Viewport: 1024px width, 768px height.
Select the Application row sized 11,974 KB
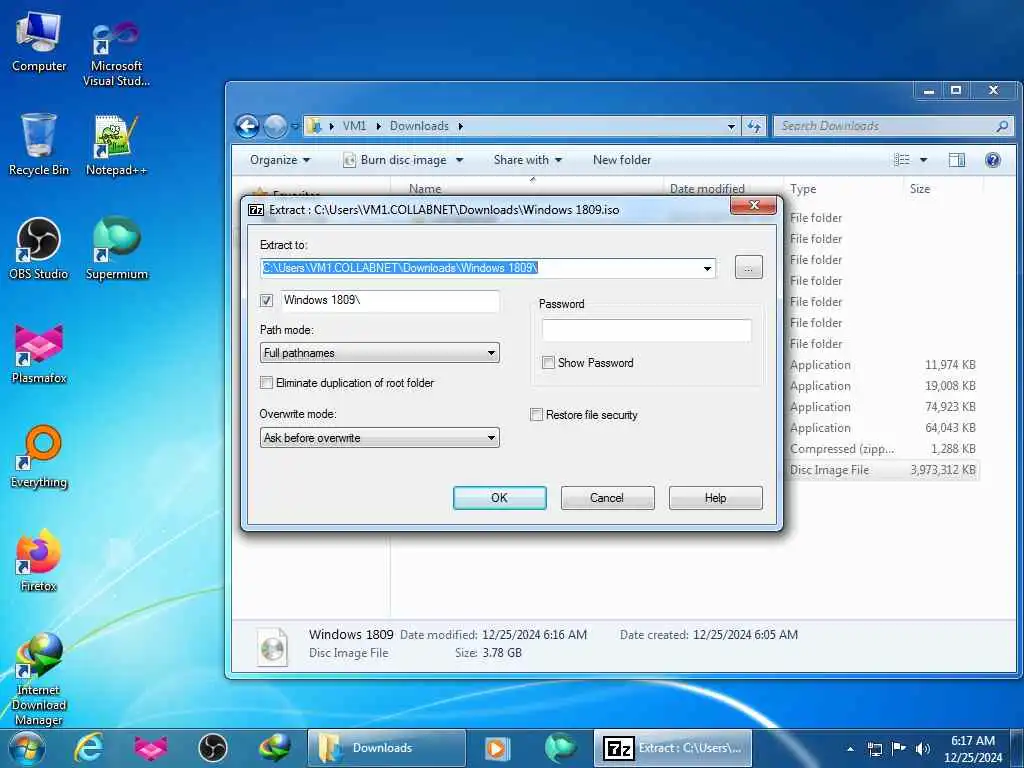pyautogui.click(x=883, y=365)
